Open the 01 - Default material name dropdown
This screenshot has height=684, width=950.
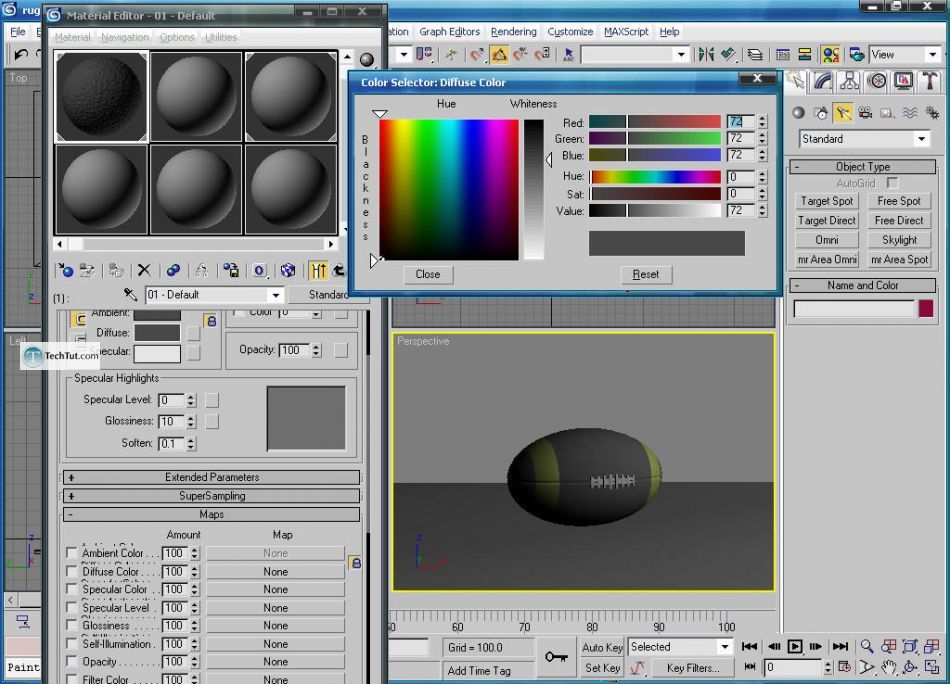(x=276, y=295)
